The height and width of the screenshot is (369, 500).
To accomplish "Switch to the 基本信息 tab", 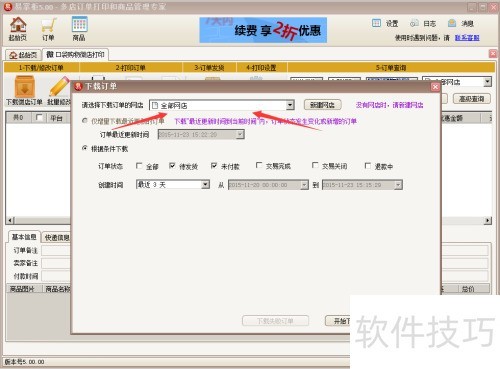I will (x=24, y=237).
